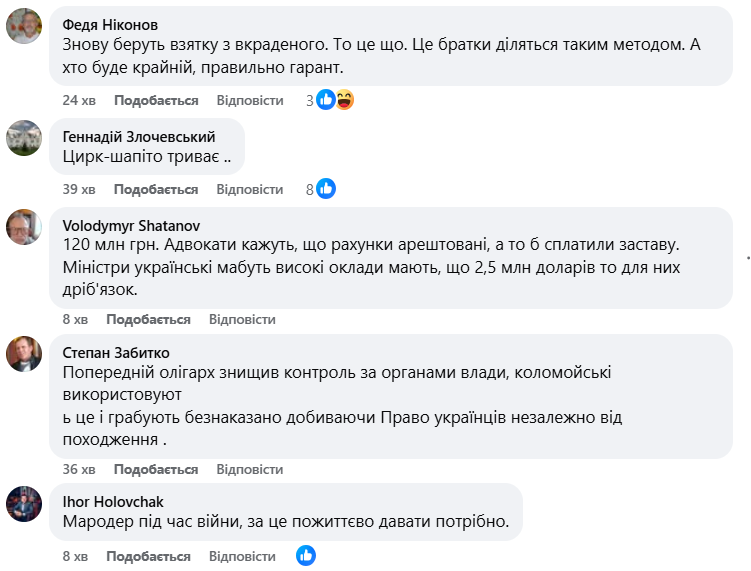The width and height of the screenshot is (751, 571).
Task: Reply to Федя Ніконов's comment
Action: (x=250, y=100)
